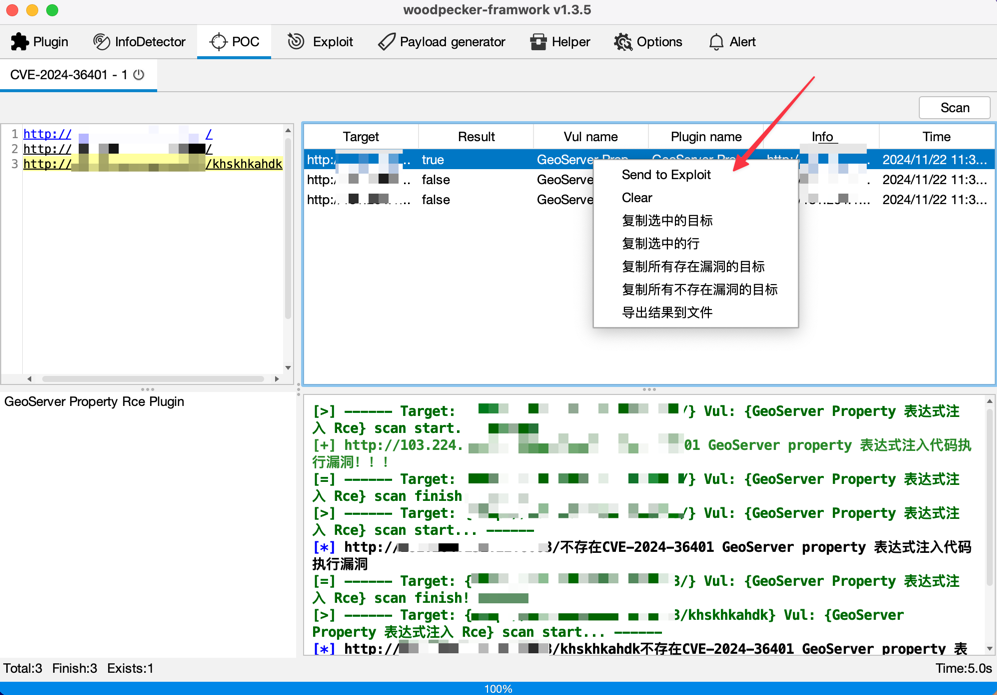997x695 pixels.
Task: Click GeoServer Property Rce Plugin label
Action: [94, 401]
